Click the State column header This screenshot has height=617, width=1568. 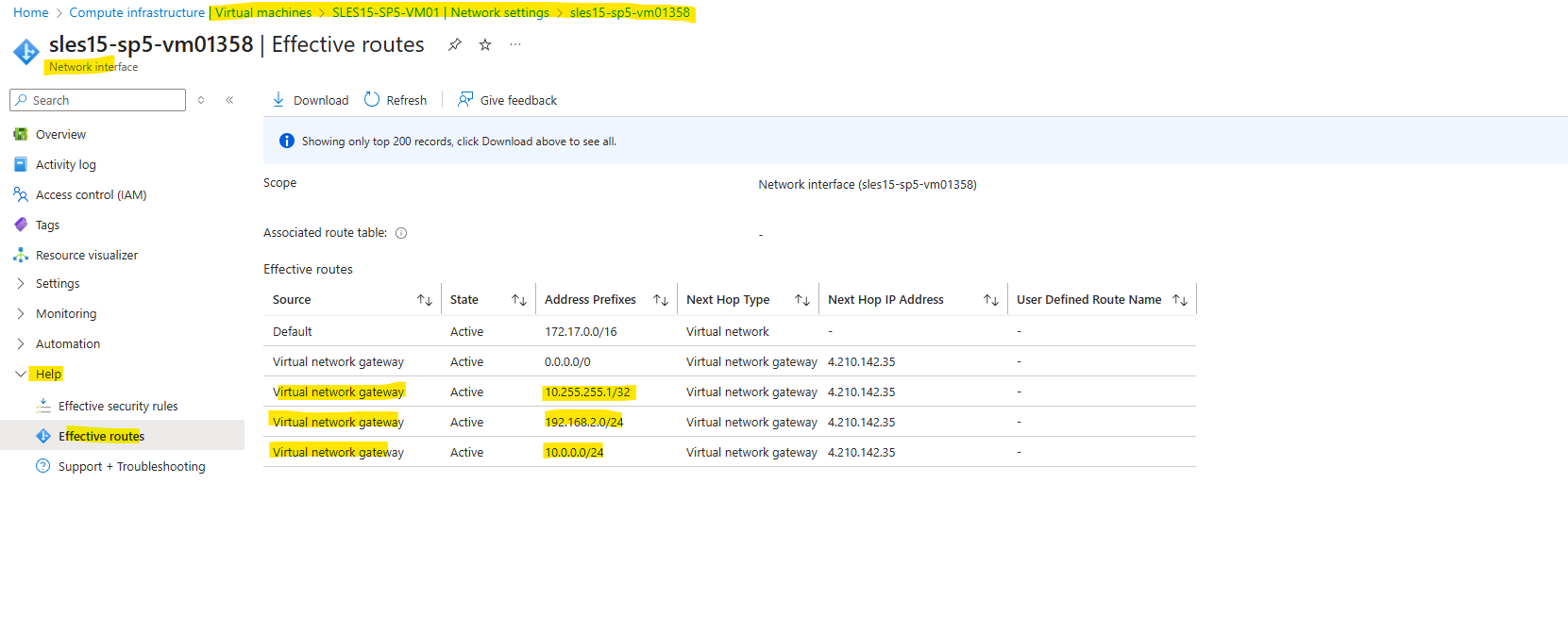[464, 299]
